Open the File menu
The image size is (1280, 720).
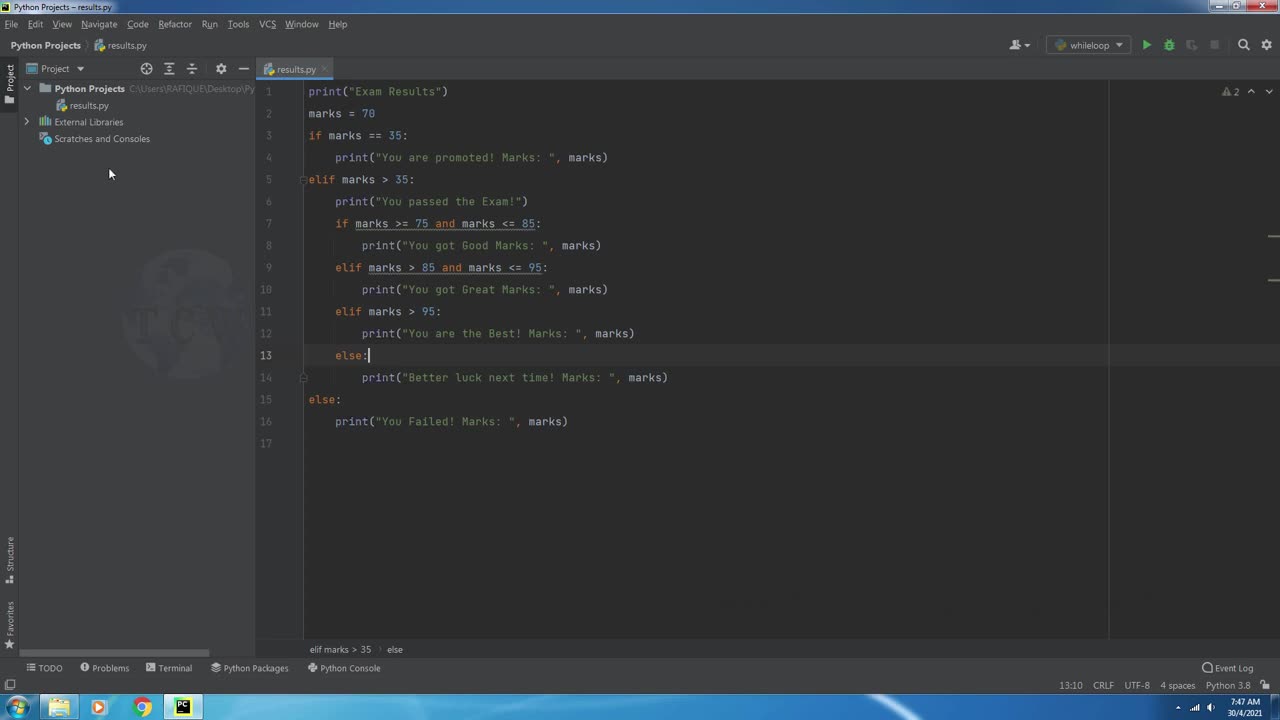11,24
